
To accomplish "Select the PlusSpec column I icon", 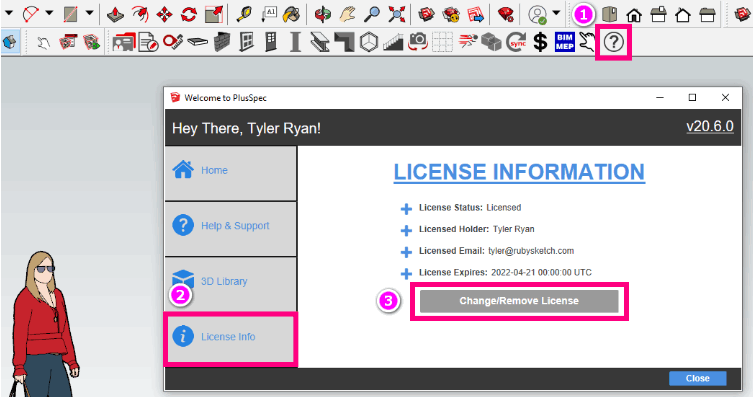I will point(295,42).
